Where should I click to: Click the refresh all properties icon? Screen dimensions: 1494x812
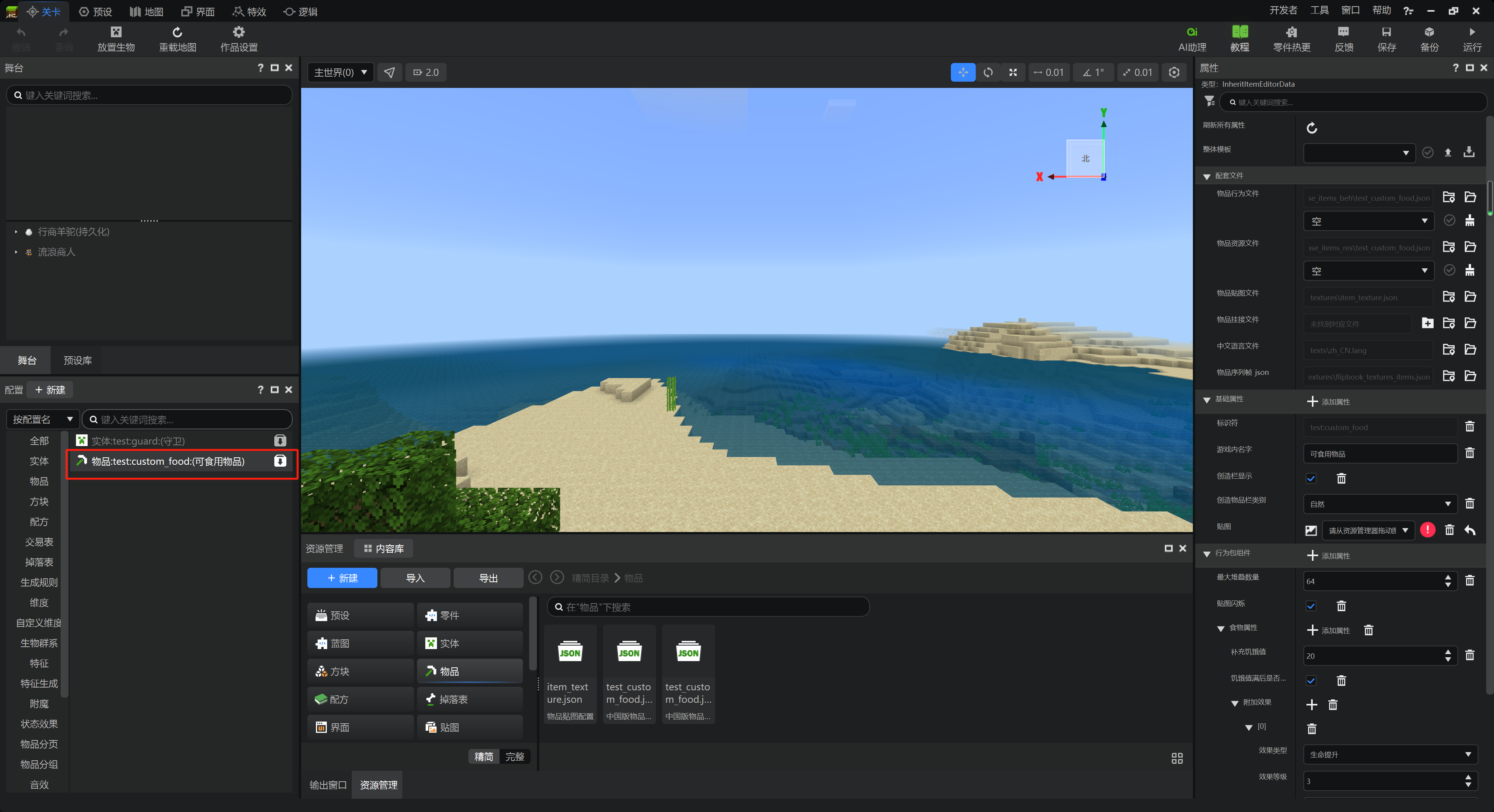click(1311, 128)
